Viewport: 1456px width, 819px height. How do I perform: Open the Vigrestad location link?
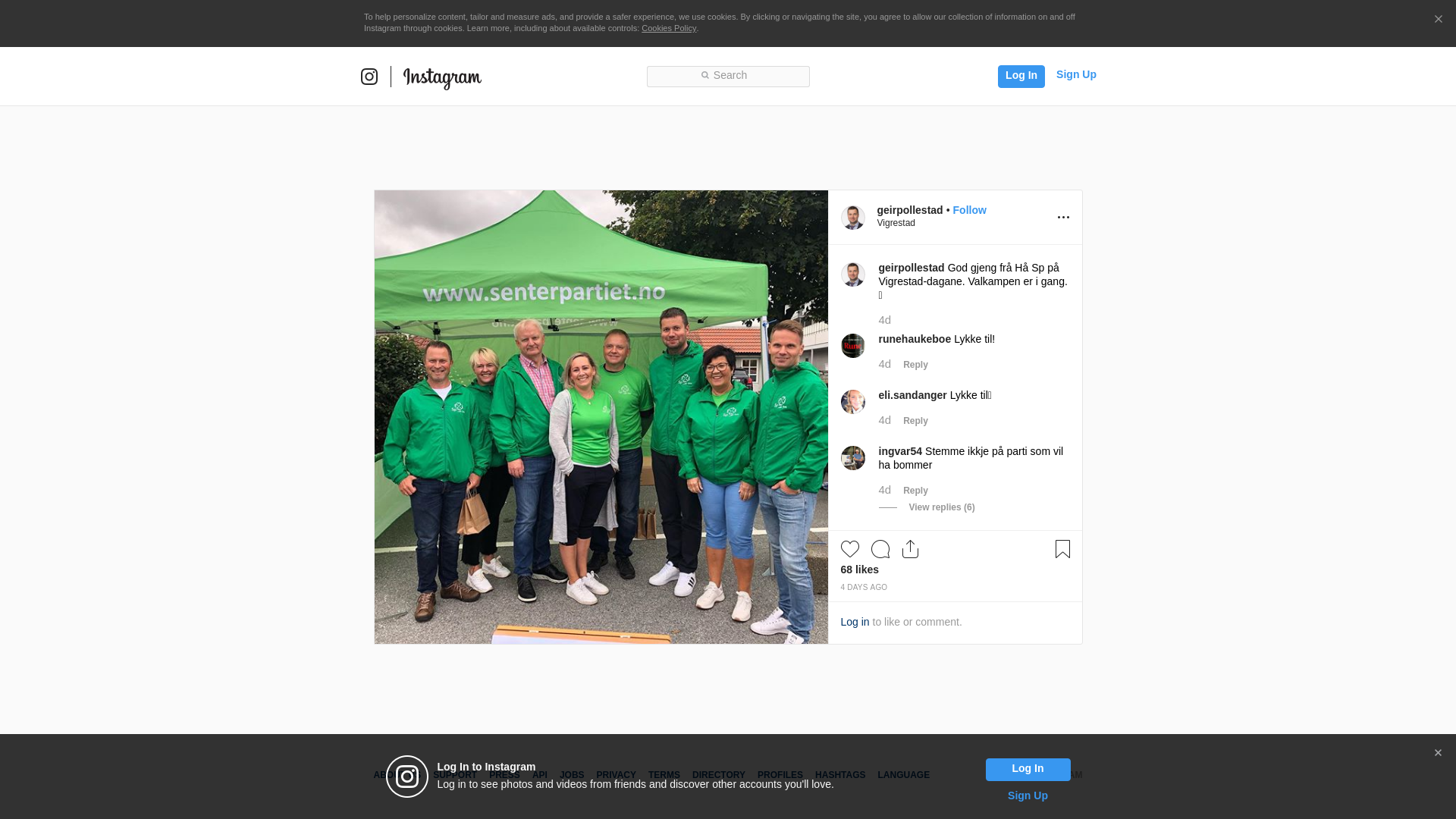pyautogui.click(x=896, y=223)
